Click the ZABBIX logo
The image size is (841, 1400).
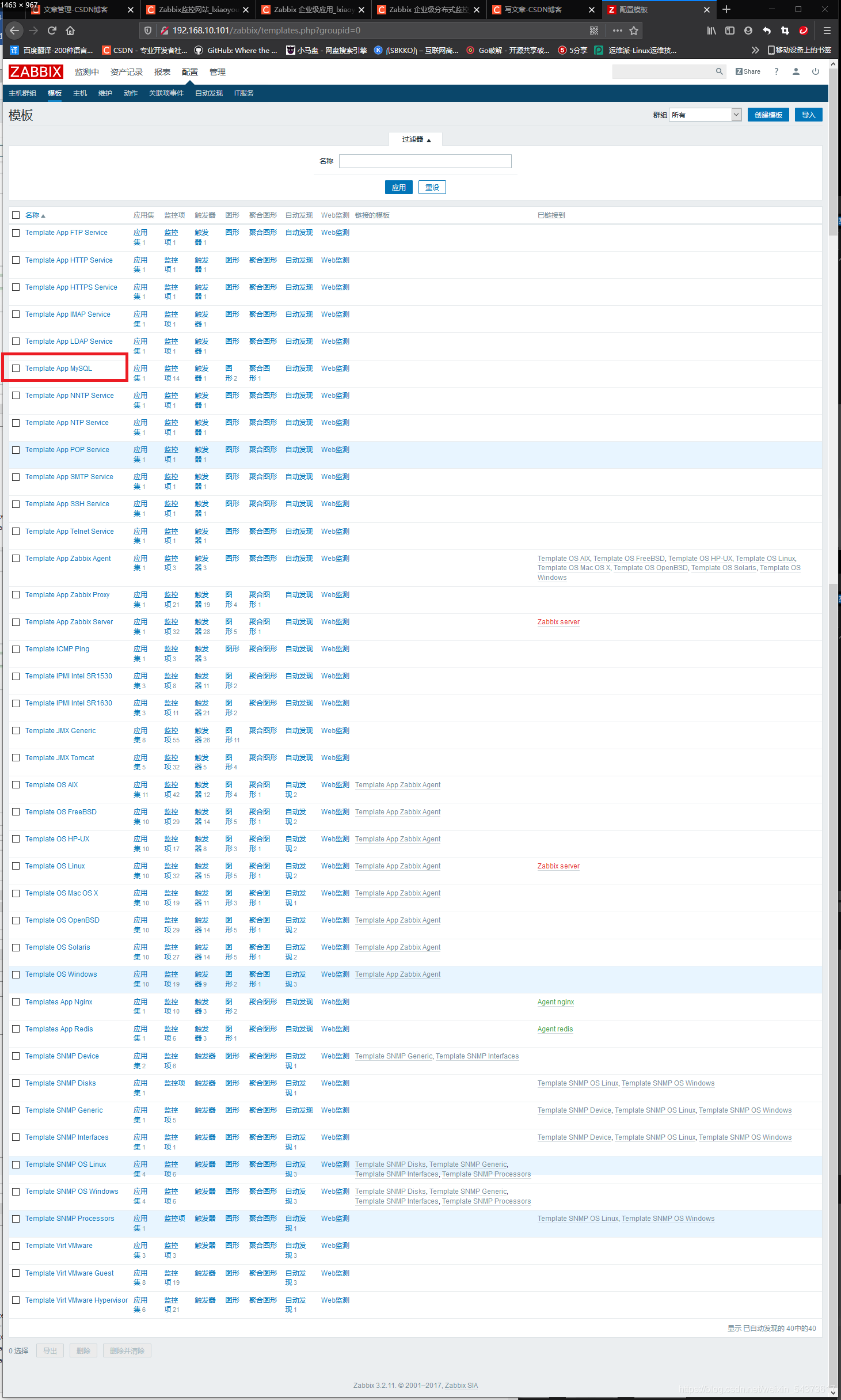coord(36,72)
